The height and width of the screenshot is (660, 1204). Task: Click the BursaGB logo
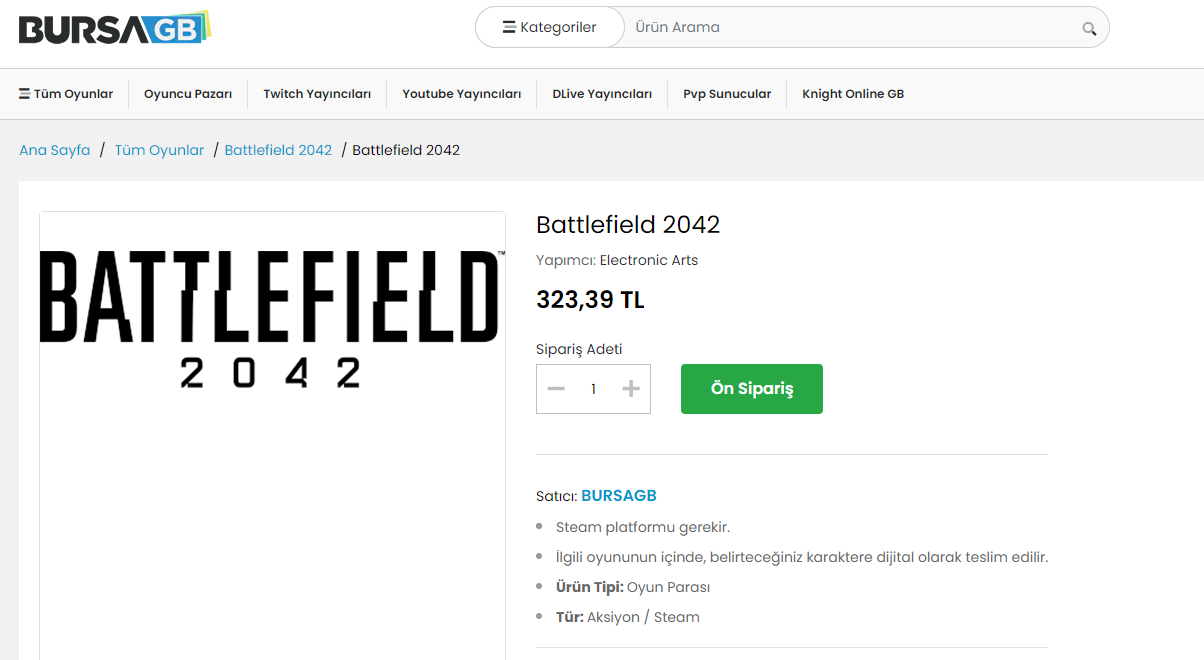coord(114,28)
